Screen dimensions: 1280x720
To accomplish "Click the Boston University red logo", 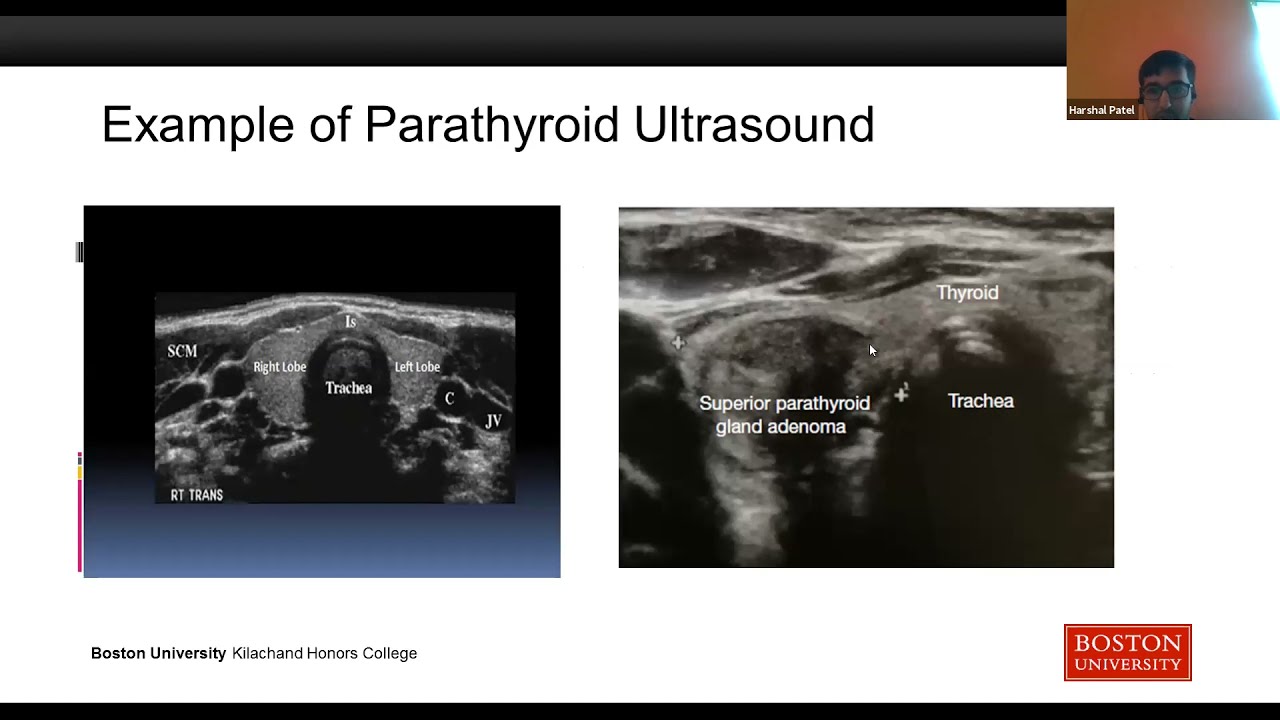I will tap(1127, 652).
